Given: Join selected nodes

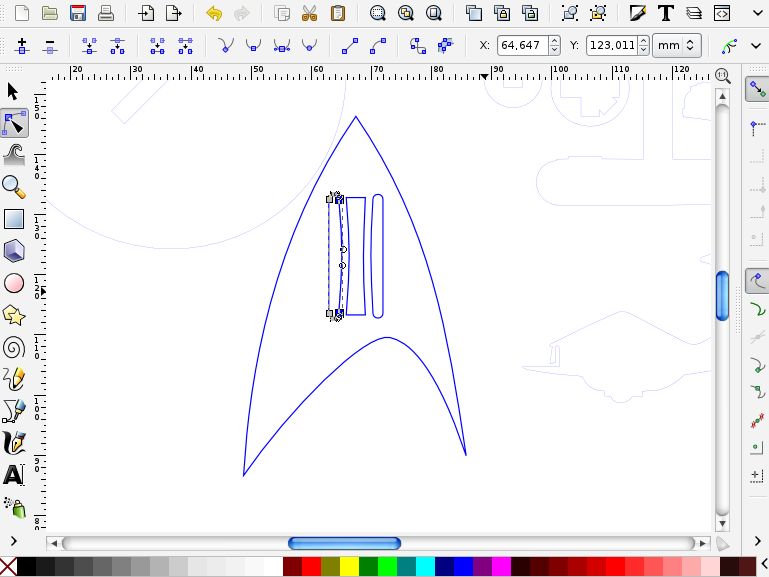Looking at the screenshot, I should click(89, 46).
